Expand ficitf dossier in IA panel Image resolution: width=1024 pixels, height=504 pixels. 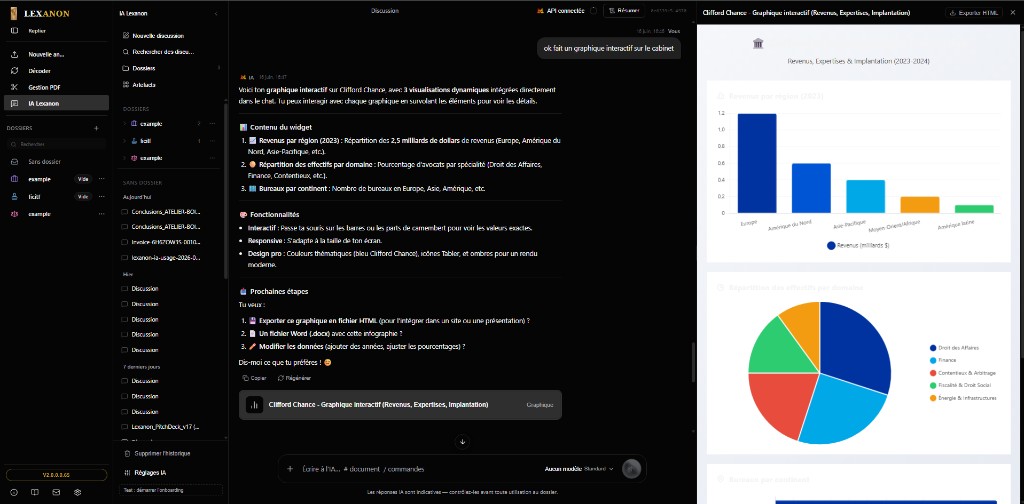[125, 140]
